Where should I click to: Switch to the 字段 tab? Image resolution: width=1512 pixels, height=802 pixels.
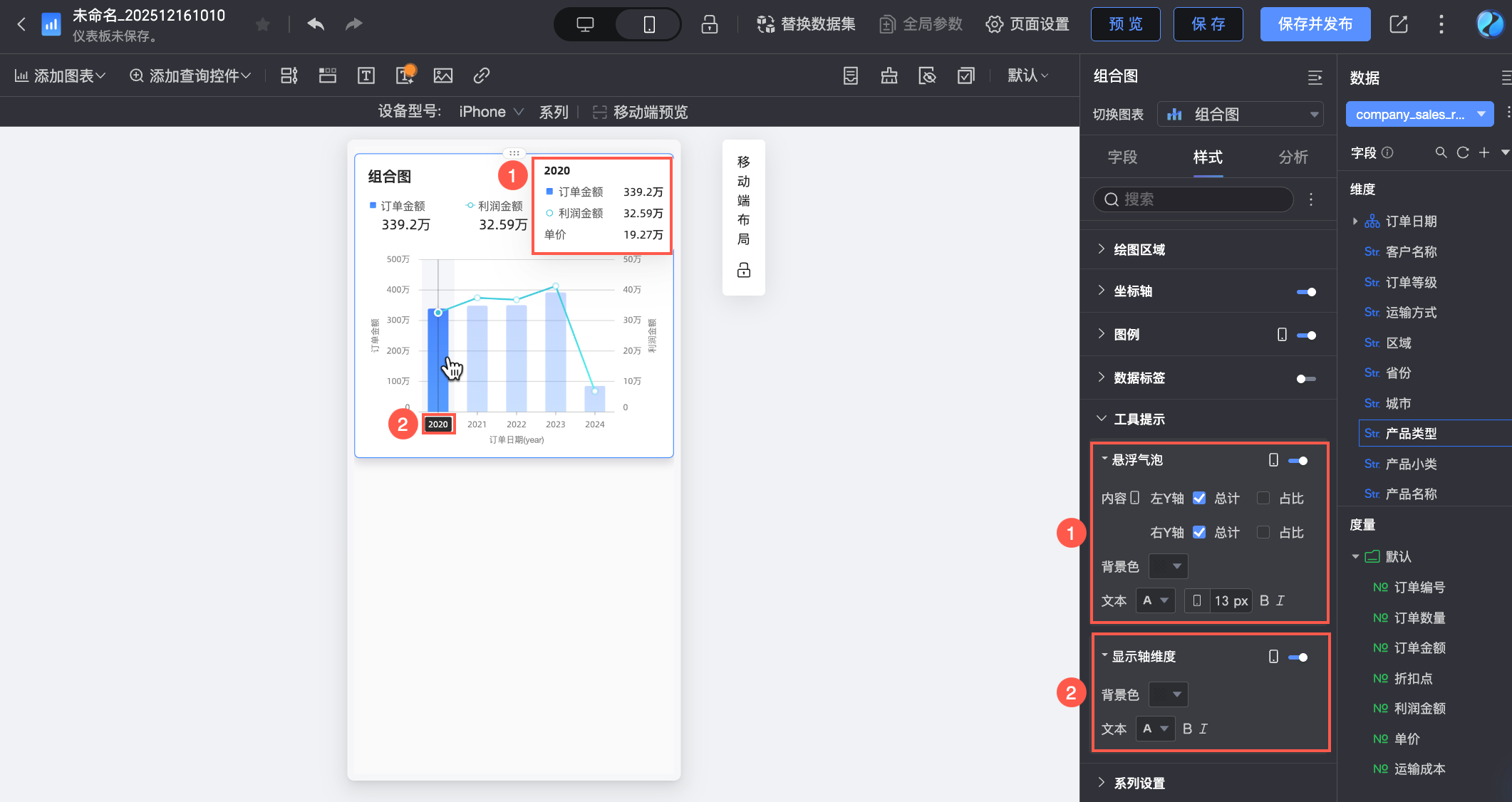point(1122,157)
